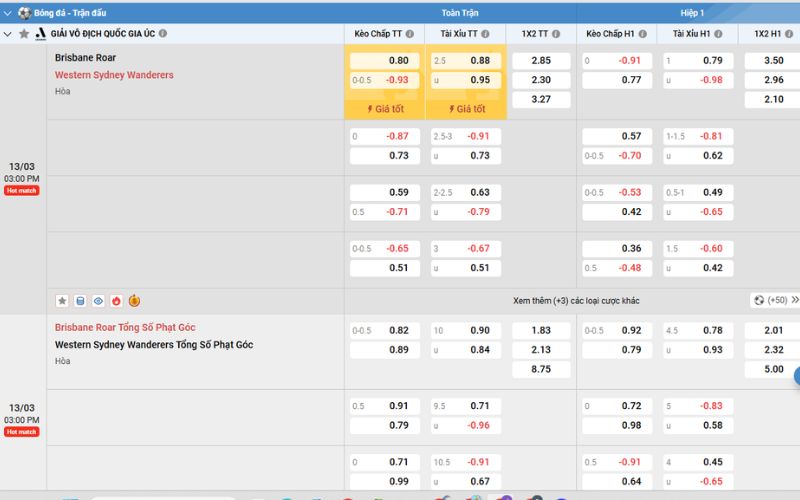Bet 0.5-1 over odds 0.49

698,192
